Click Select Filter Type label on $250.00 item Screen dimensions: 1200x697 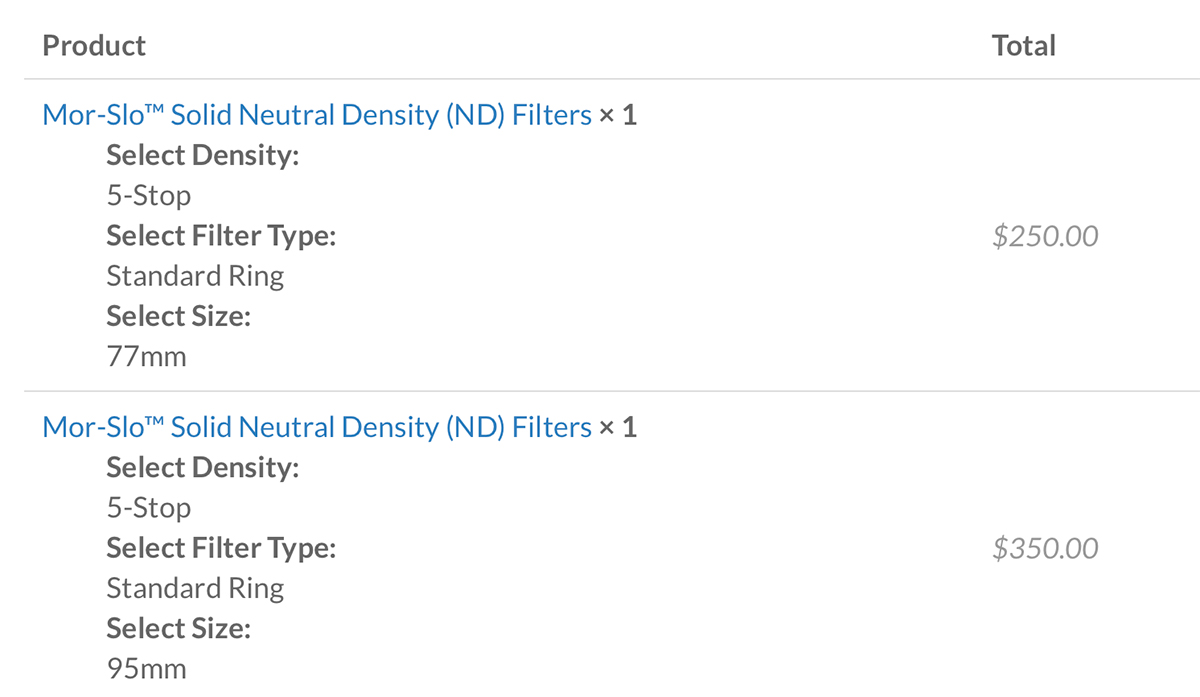tap(221, 237)
